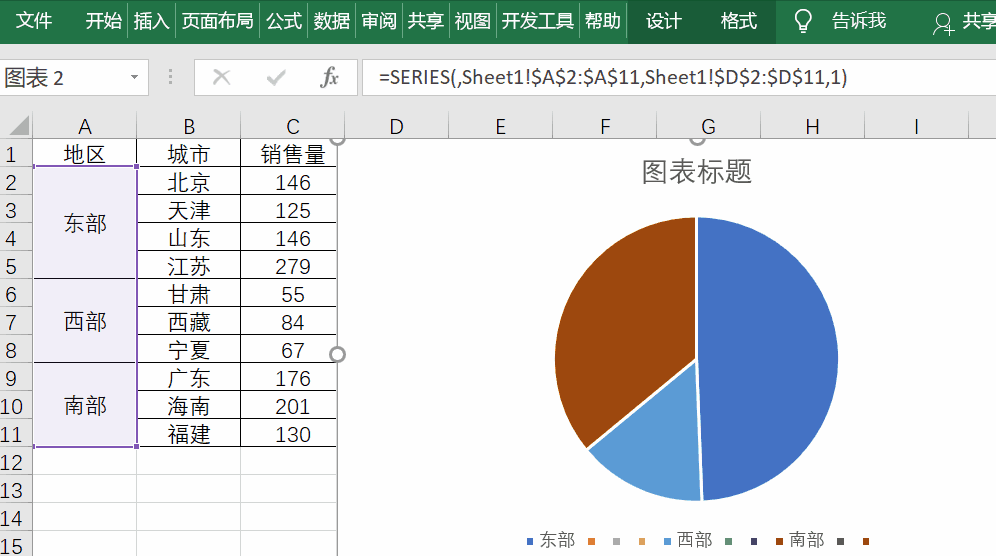The height and width of the screenshot is (556, 996).
Task: Click the 江苏 cell
Action: tap(189, 266)
